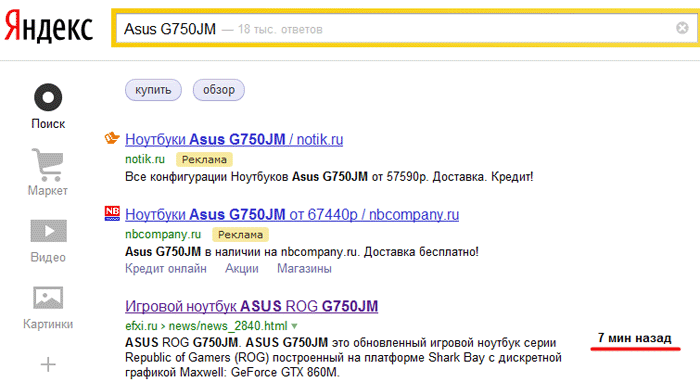Click the Кредит онлайн sitelink
Screen dimensions: 700x382
pos(166,269)
